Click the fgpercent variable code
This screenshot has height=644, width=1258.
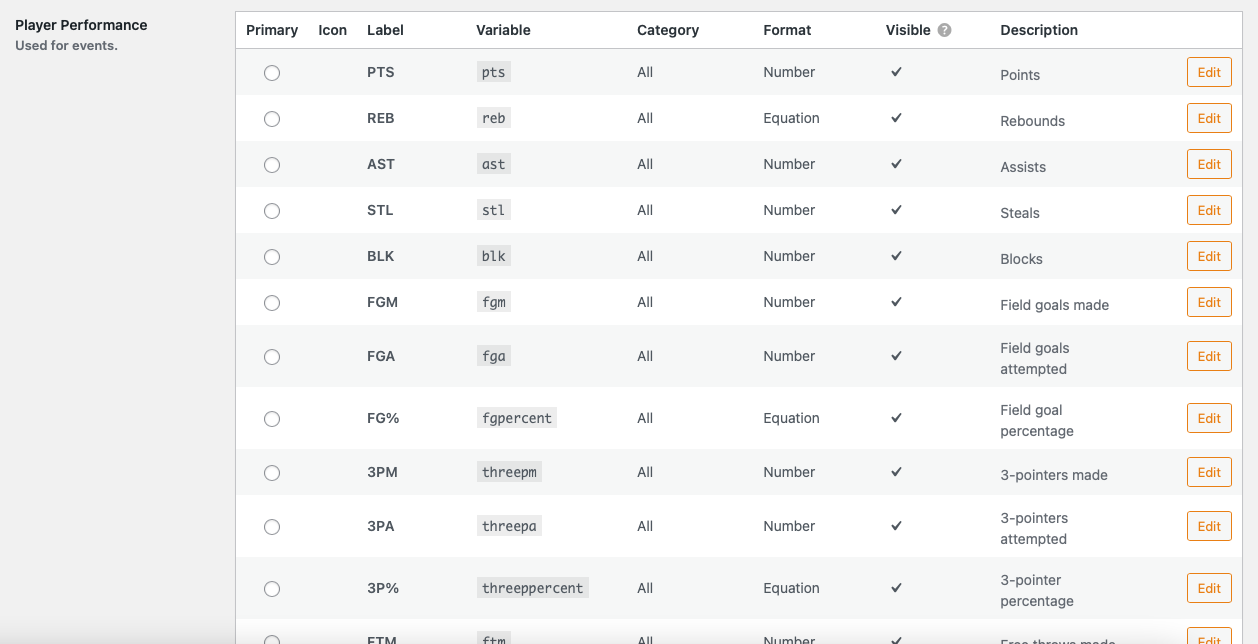(517, 418)
